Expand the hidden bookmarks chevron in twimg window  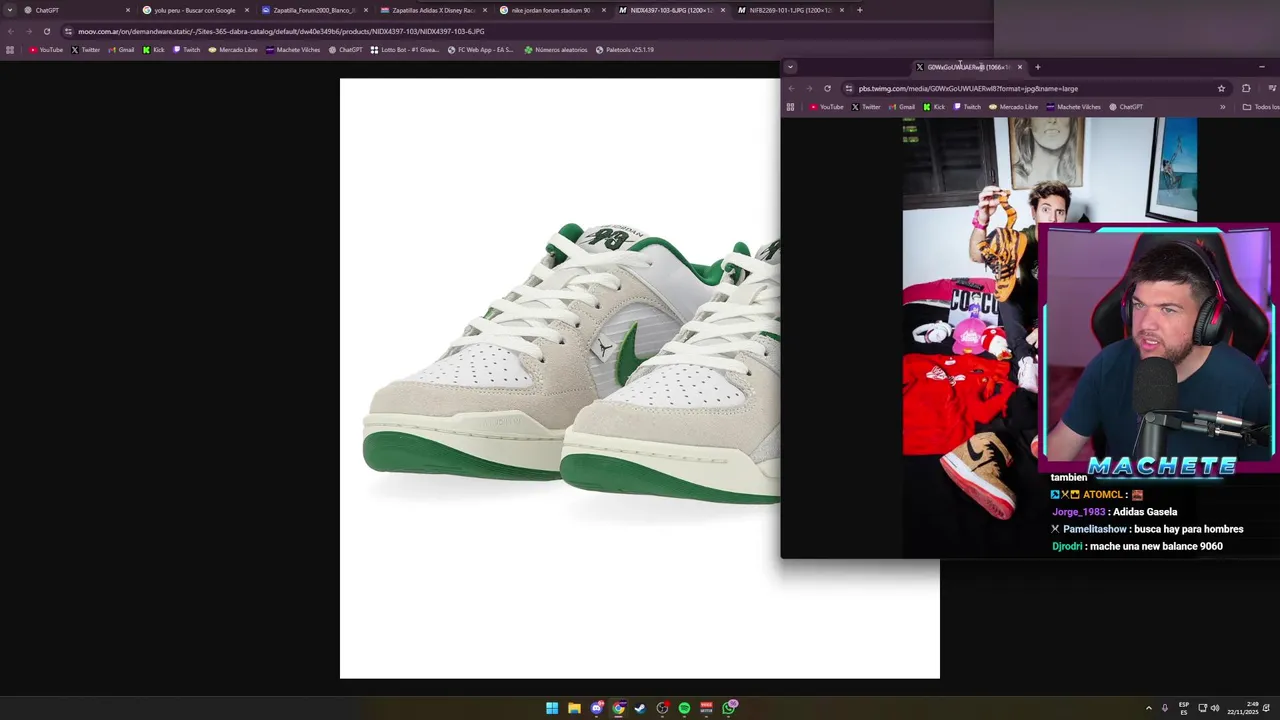pos(1222,107)
